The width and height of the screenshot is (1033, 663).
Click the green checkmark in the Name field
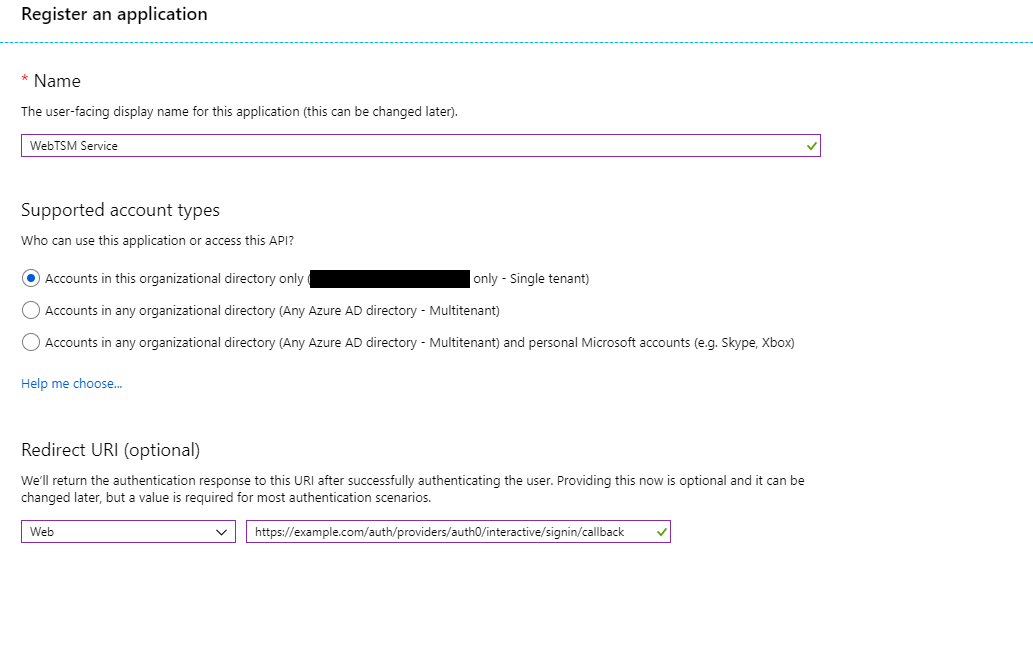tap(811, 146)
